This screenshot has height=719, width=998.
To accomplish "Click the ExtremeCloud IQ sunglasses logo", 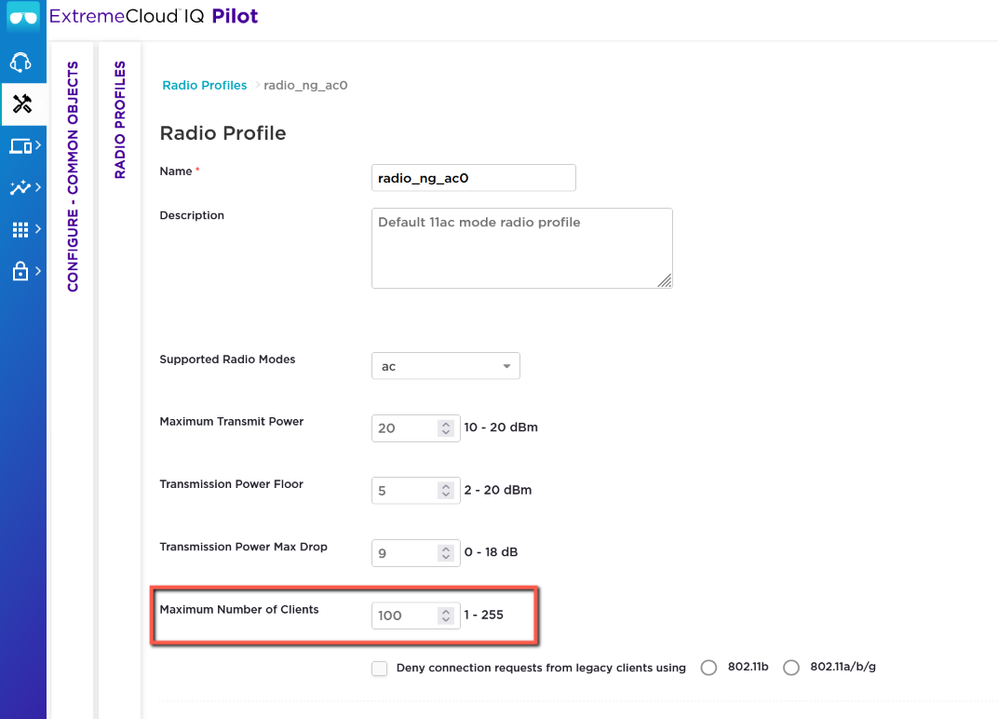I will (x=23, y=18).
